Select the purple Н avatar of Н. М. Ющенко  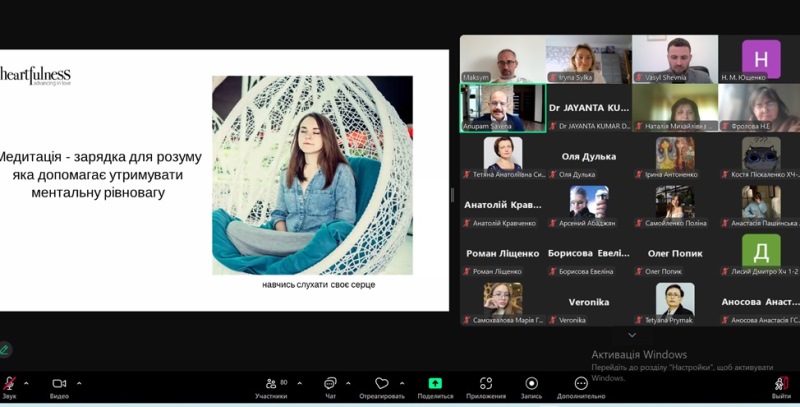pos(761,58)
